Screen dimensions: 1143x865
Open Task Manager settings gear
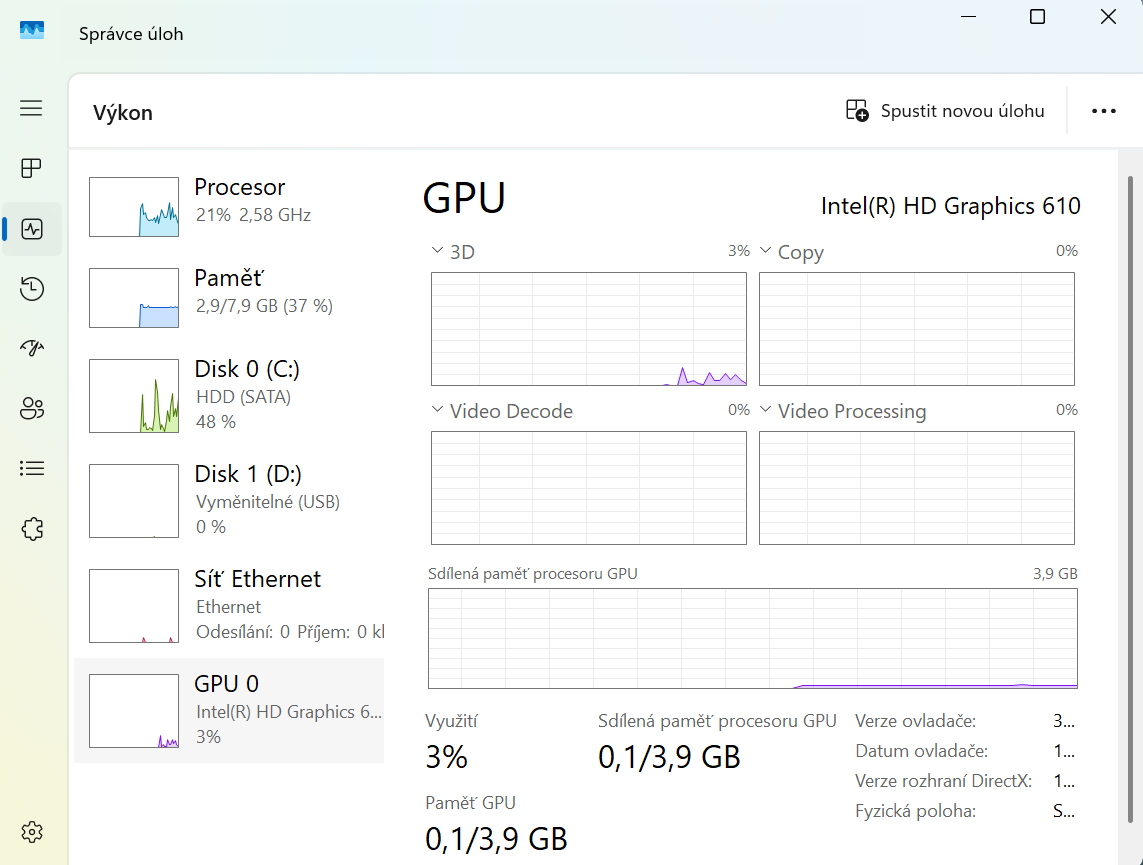point(31,831)
